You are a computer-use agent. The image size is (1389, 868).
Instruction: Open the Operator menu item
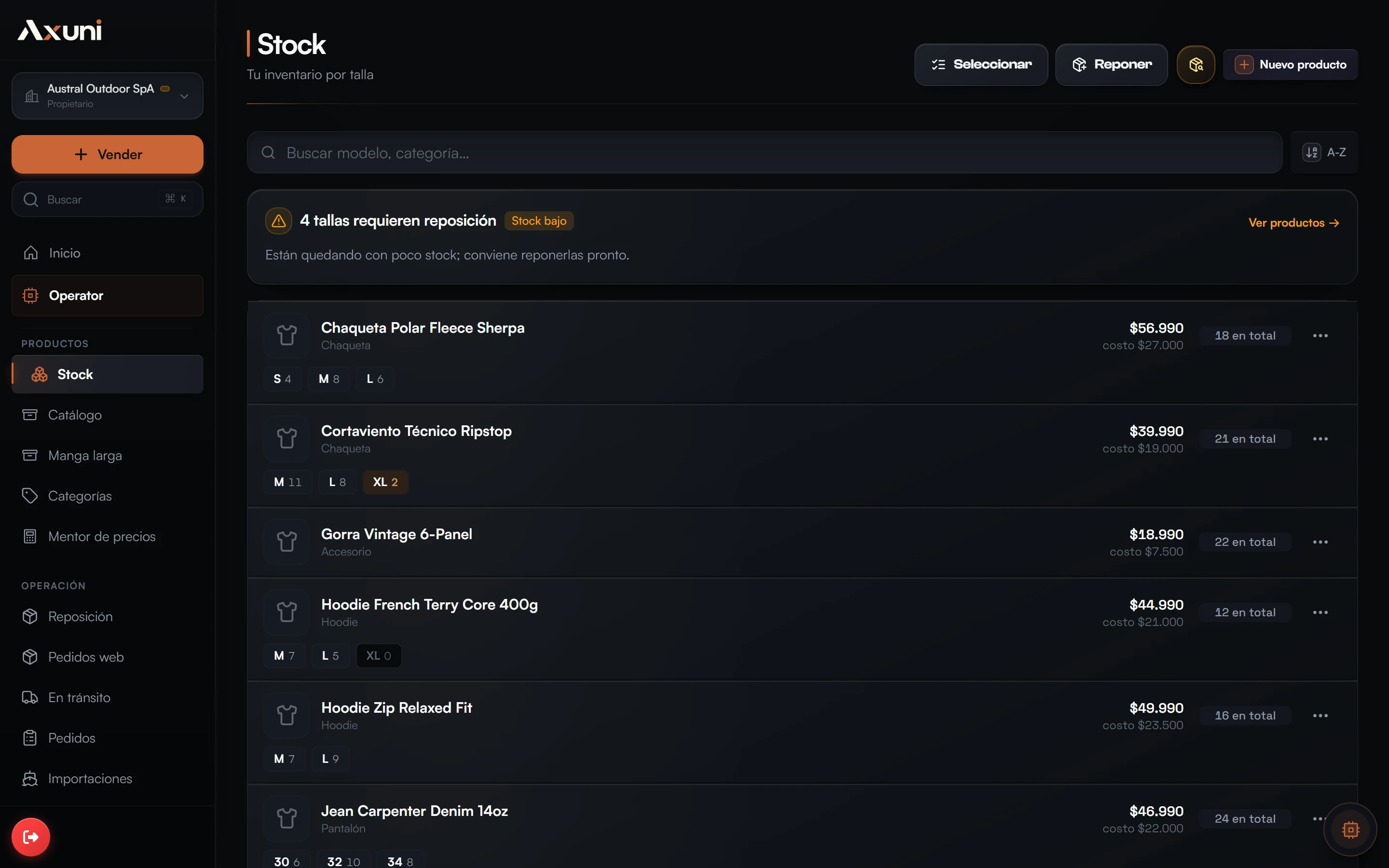pyautogui.click(x=108, y=296)
